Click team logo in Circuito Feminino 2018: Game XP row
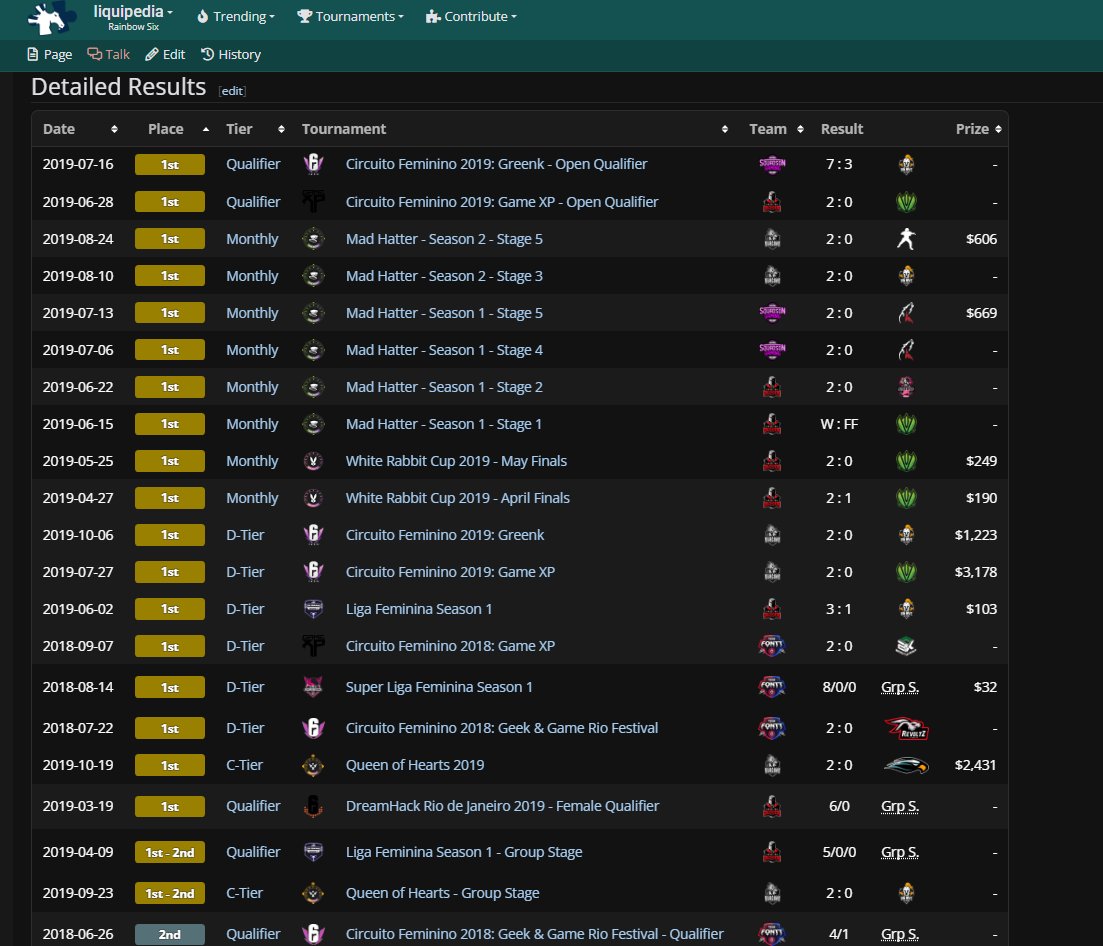The width and height of the screenshot is (1103, 946). (x=772, y=646)
